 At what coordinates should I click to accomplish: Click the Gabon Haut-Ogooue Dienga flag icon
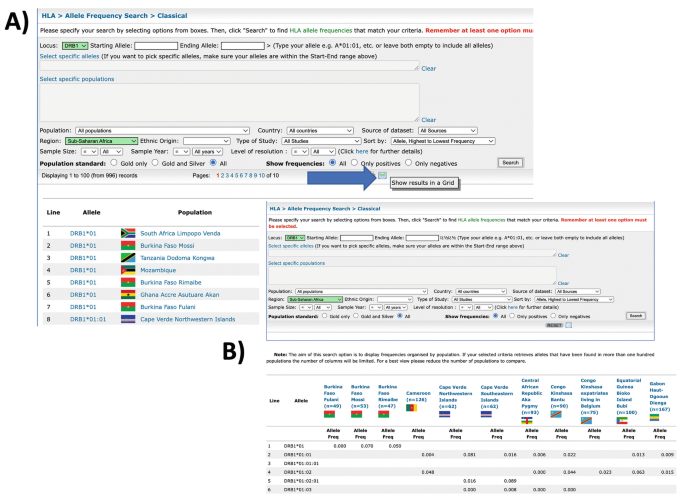[653, 416]
